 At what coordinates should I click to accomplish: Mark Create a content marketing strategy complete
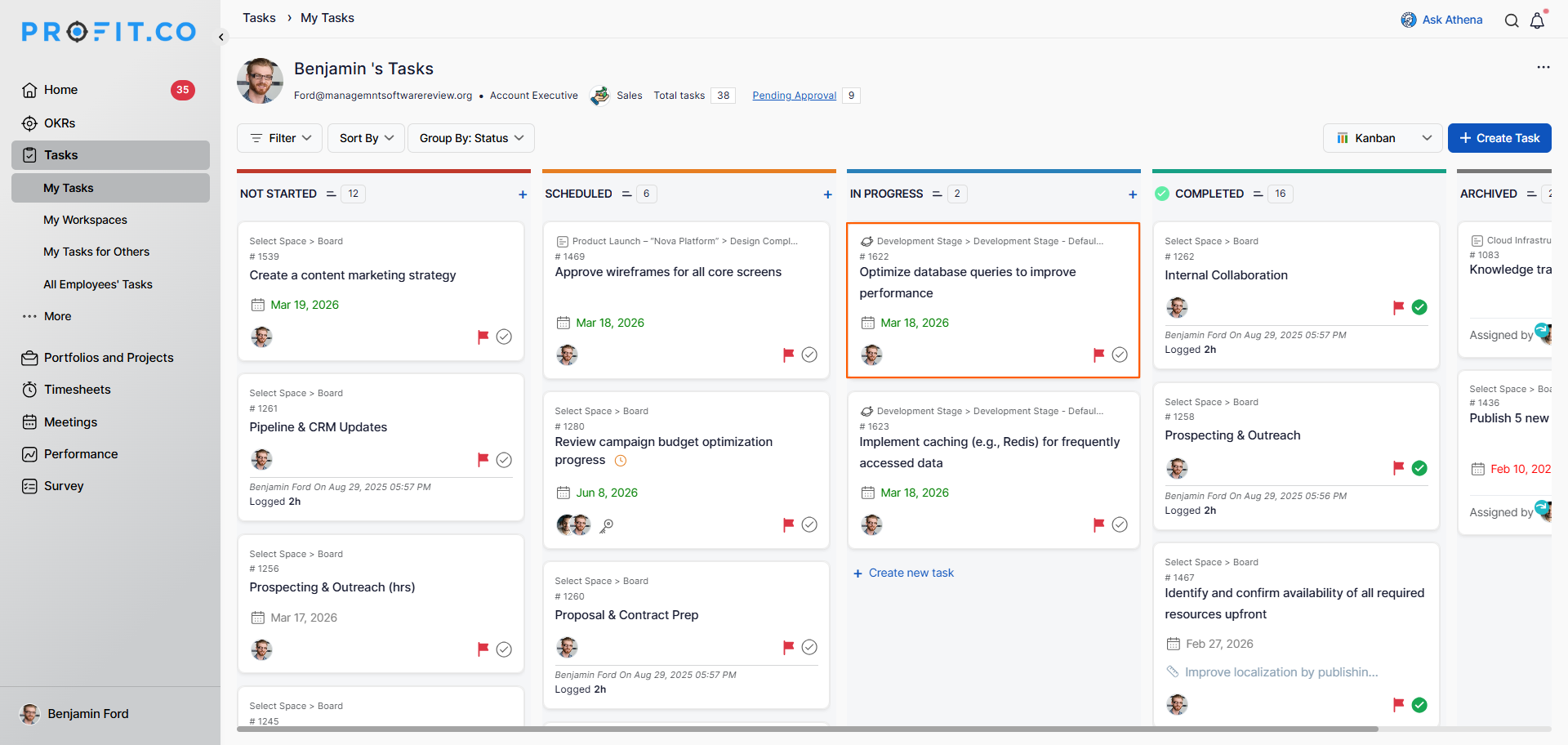tap(504, 337)
